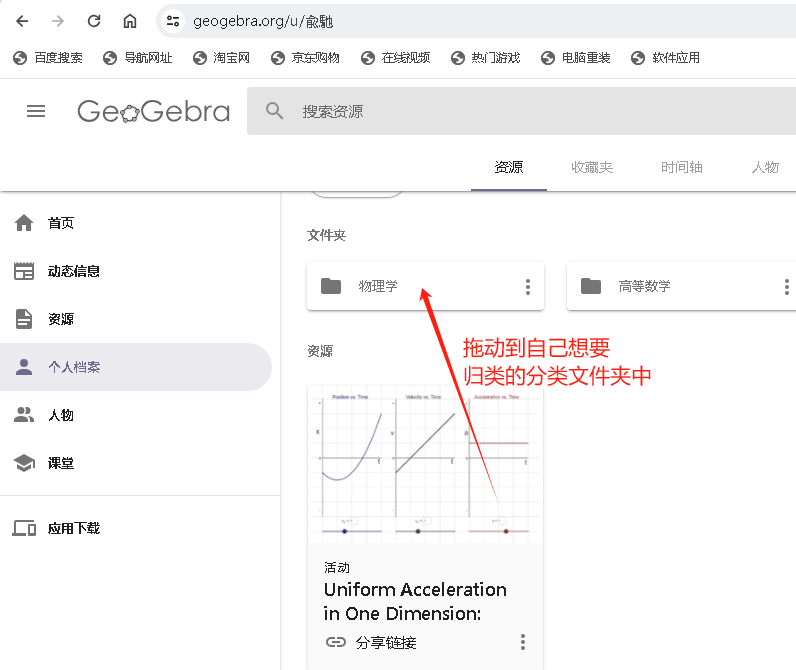The width and height of the screenshot is (796, 670).
Task: Click the document icon beside 资源
Action: (24, 319)
